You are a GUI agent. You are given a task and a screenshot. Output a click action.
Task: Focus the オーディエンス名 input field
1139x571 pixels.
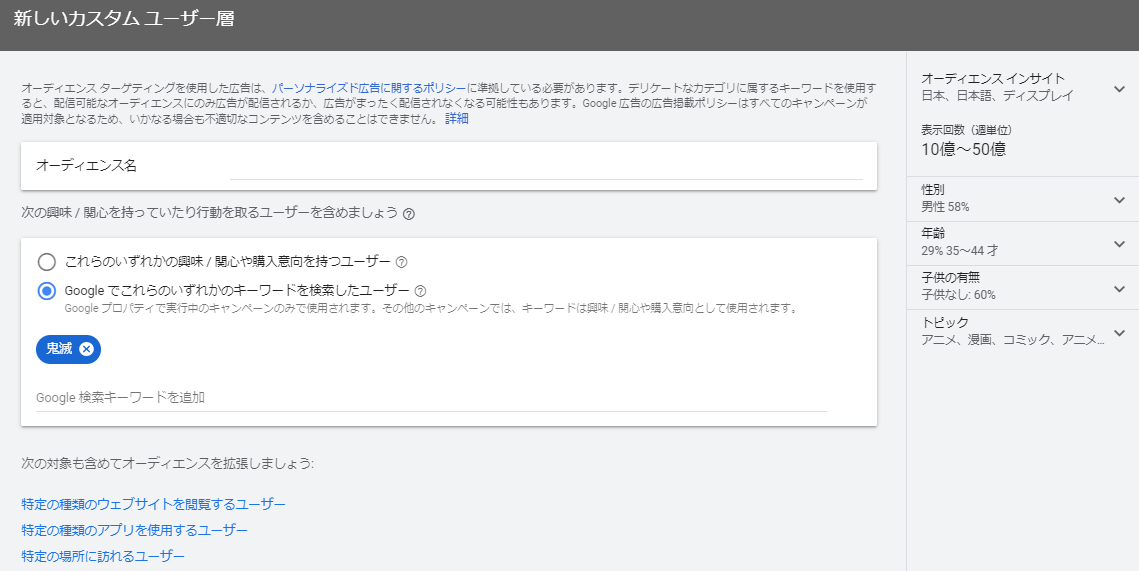546,166
